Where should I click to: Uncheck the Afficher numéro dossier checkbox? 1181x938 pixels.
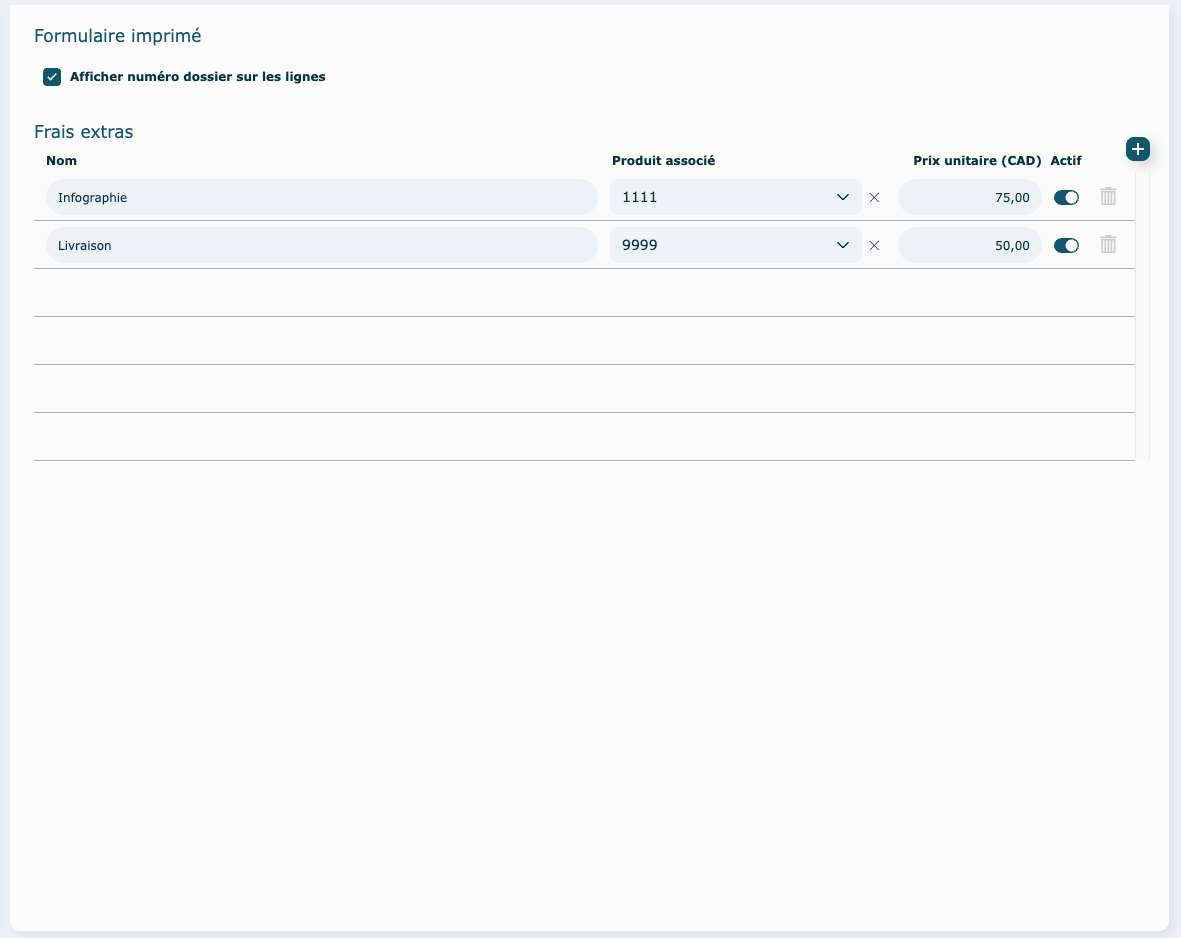tap(52, 77)
